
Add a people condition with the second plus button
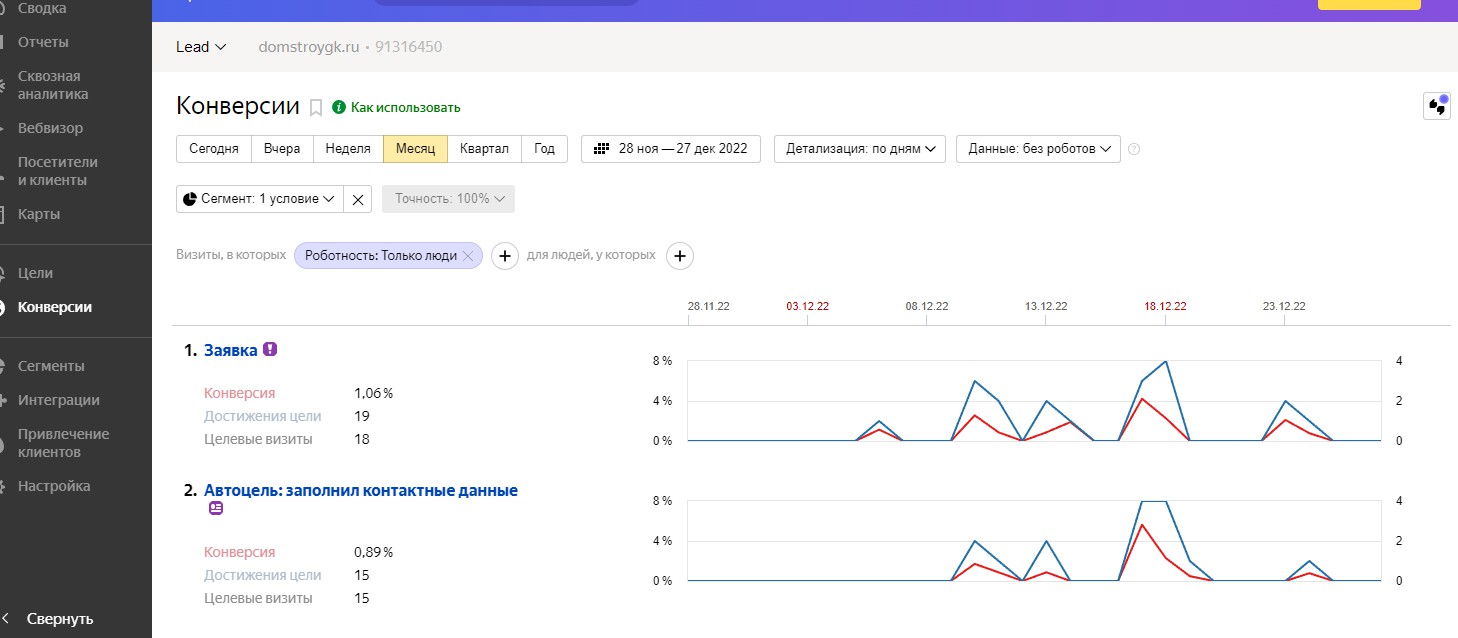point(680,256)
